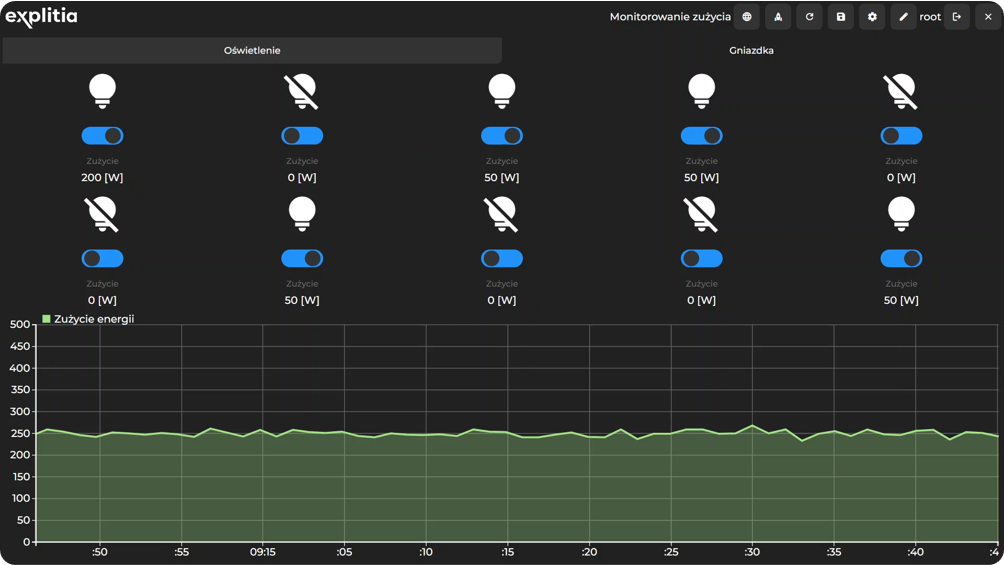Click the Monitorowanie zużycia title
The image size is (1004, 565).
coord(670,17)
